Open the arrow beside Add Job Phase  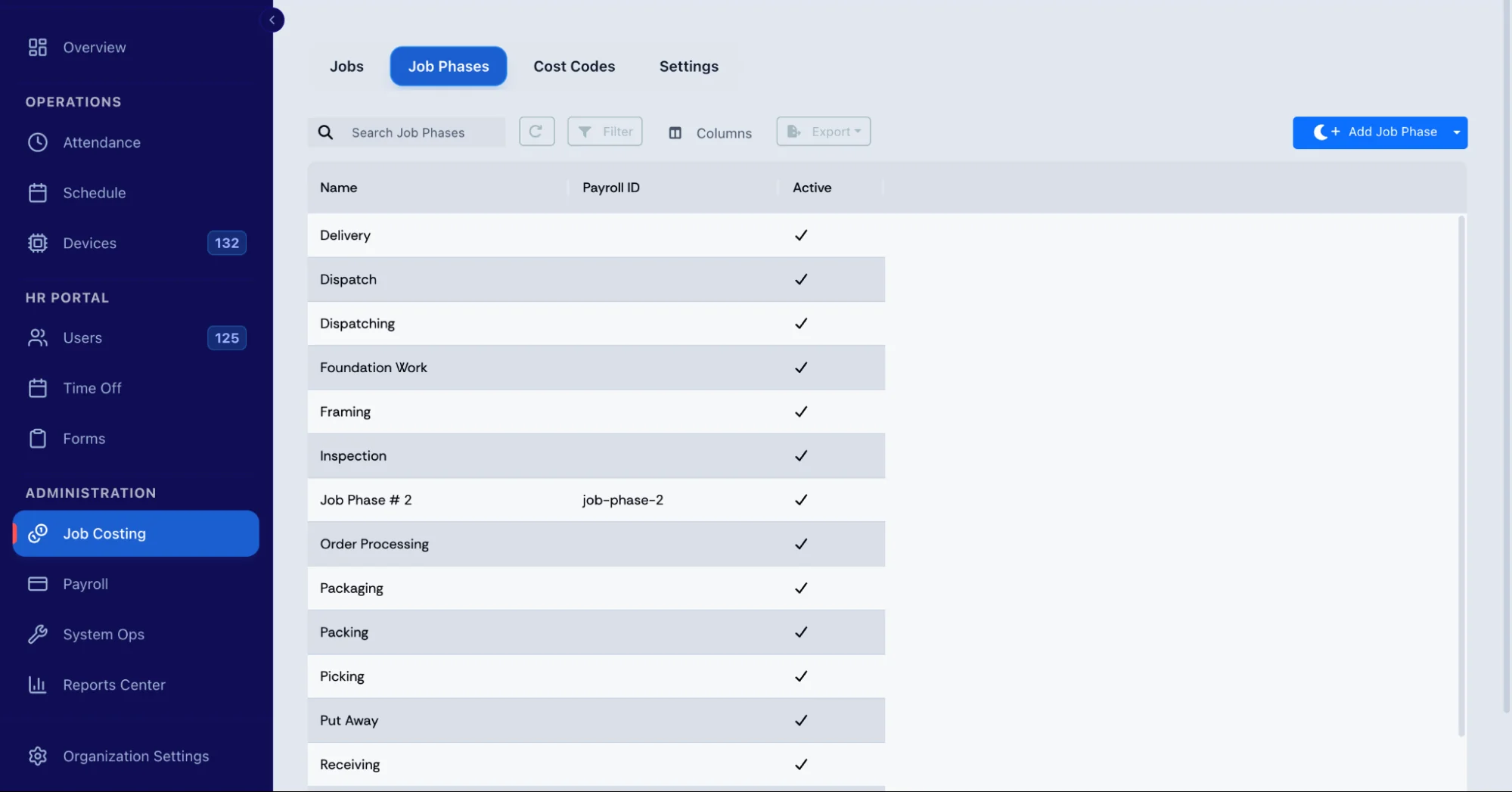click(x=1457, y=132)
